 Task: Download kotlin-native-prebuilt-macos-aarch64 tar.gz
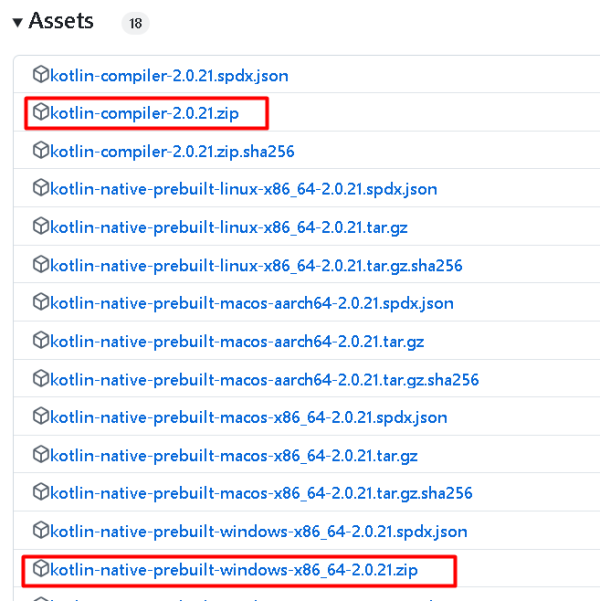(x=237, y=341)
